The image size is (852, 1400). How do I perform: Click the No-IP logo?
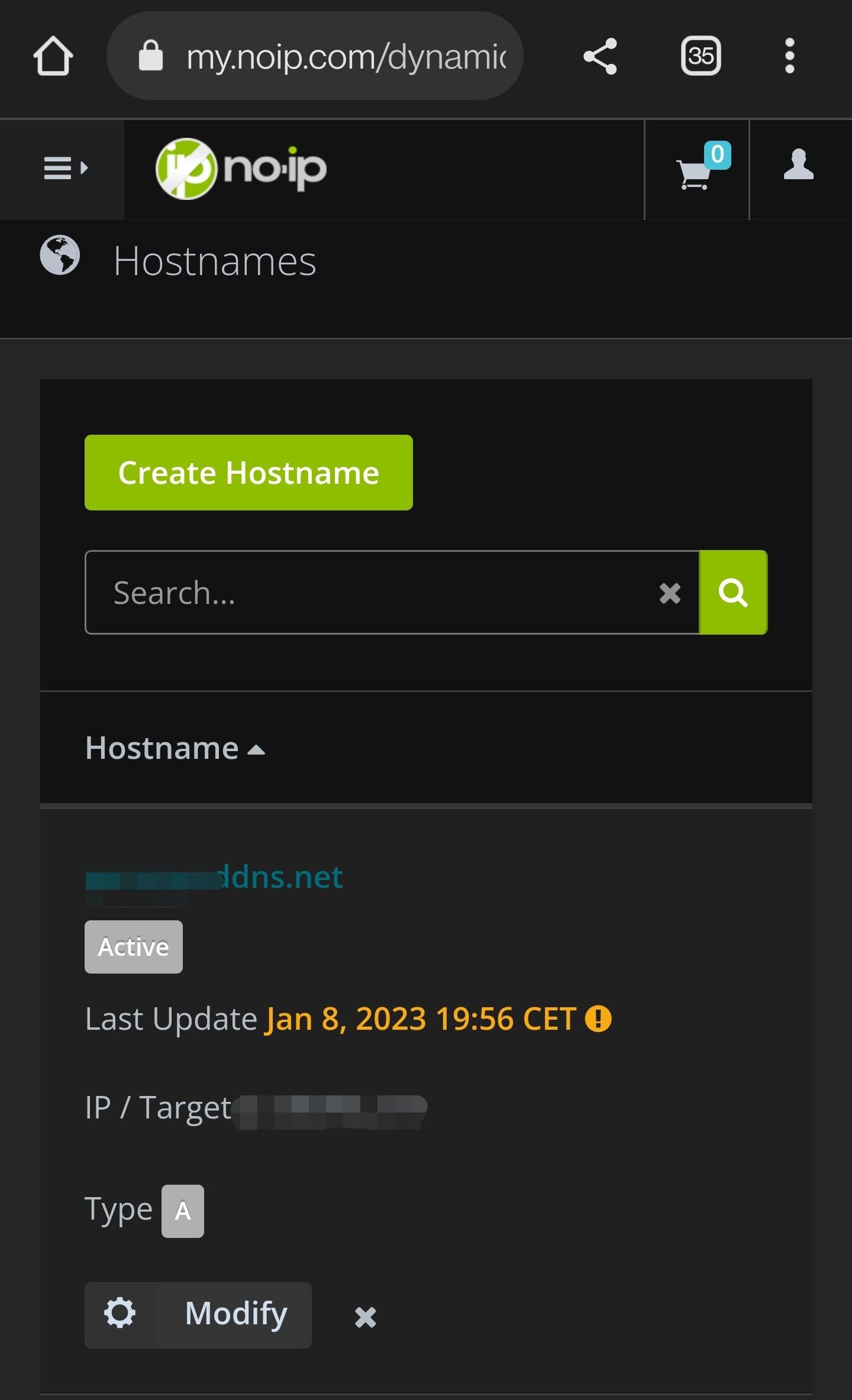(241, 169)
